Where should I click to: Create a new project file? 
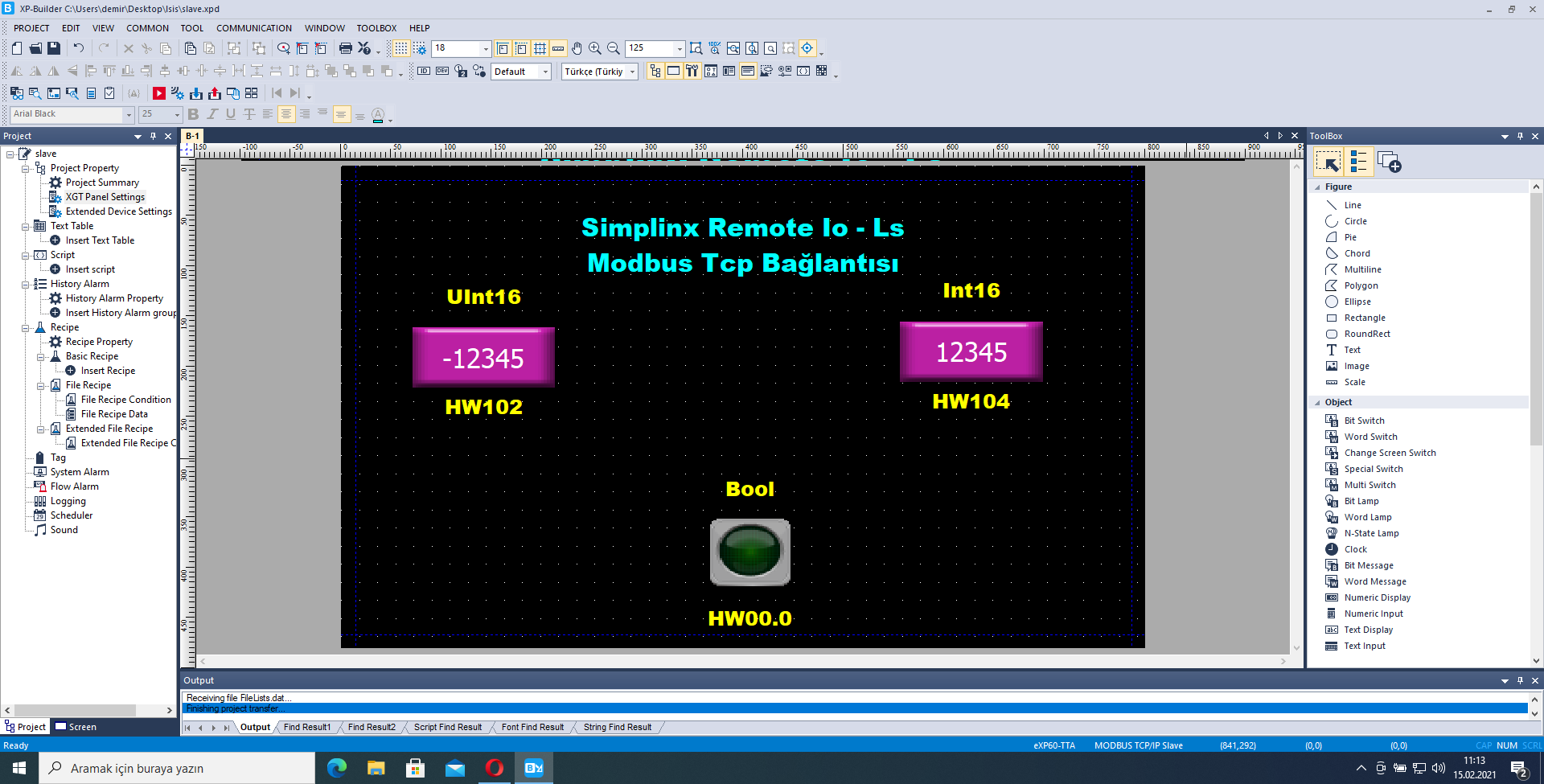[x=16, y=48]
